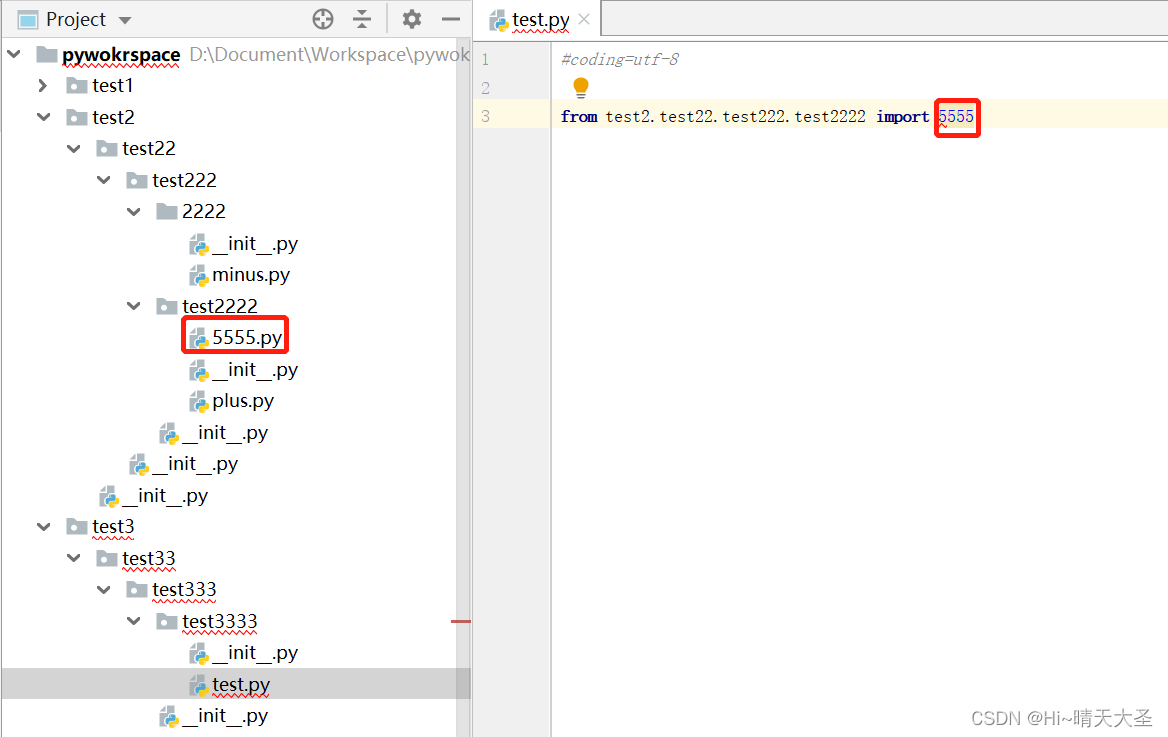Click the minus.py Python file icon
Viewport: 1168px width, 737px height.
[199, 276]
